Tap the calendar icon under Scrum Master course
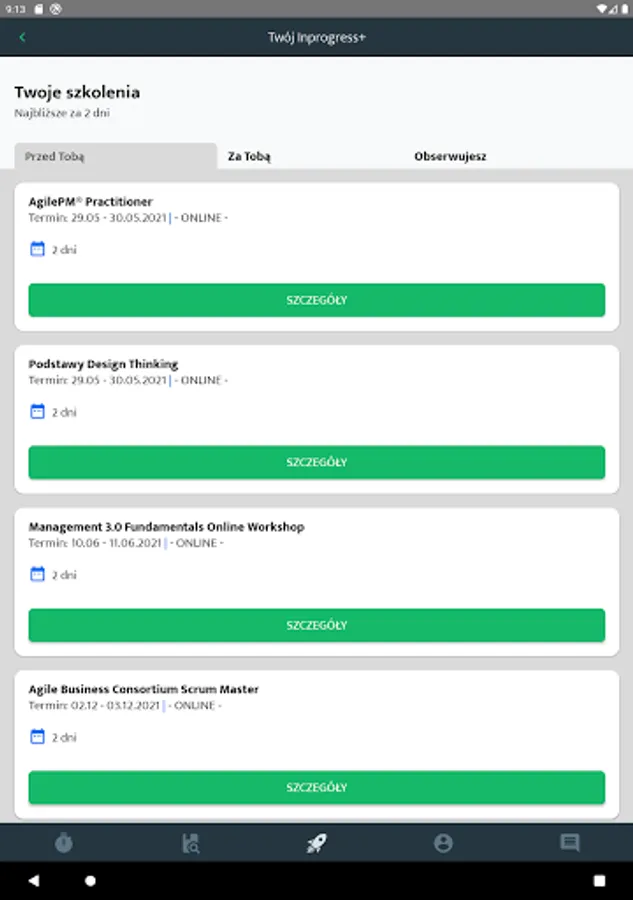The width and height of the screenshot is (633, 900). pos(37,736)
